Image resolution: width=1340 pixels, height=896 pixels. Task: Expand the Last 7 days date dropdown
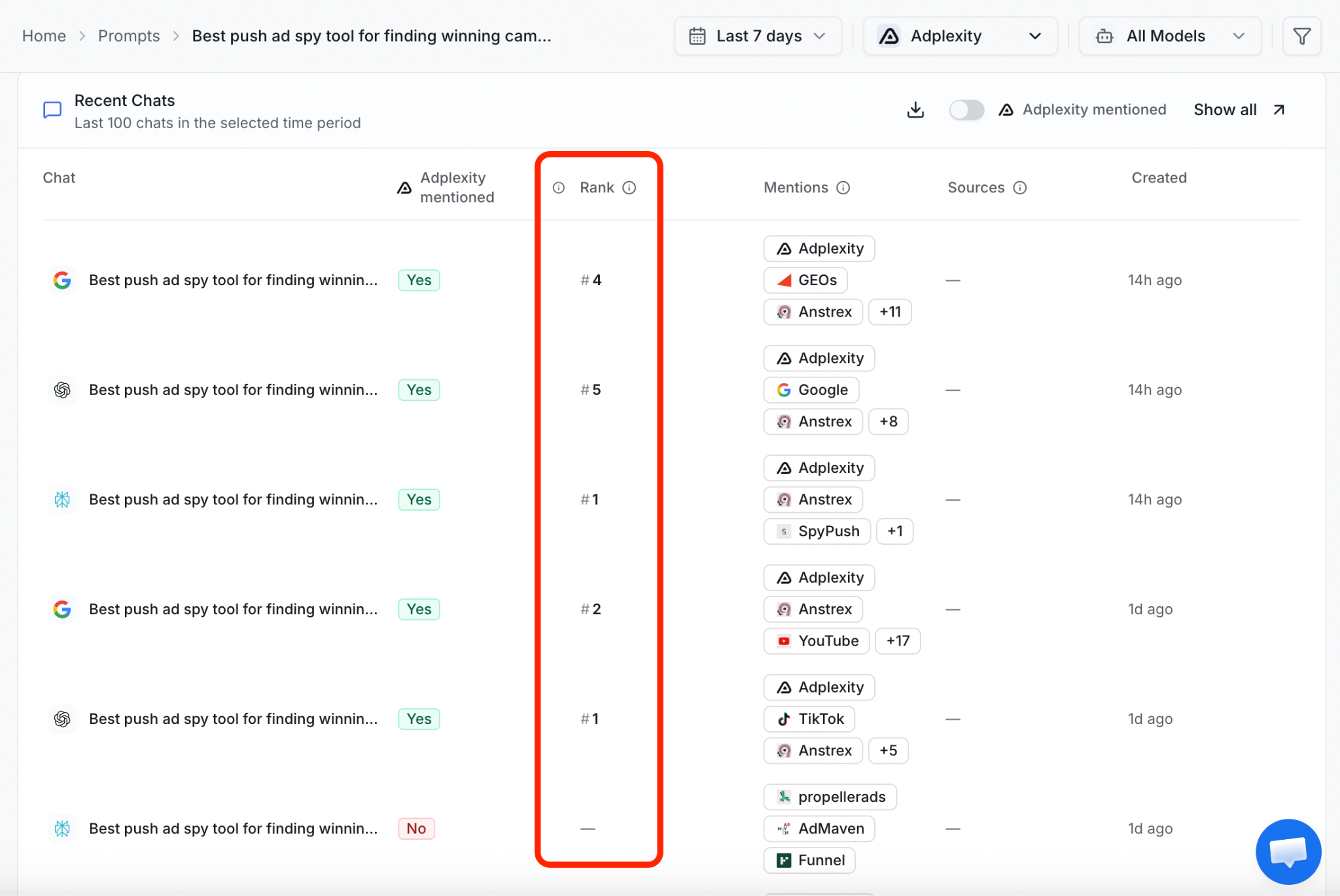coord(758,36)
